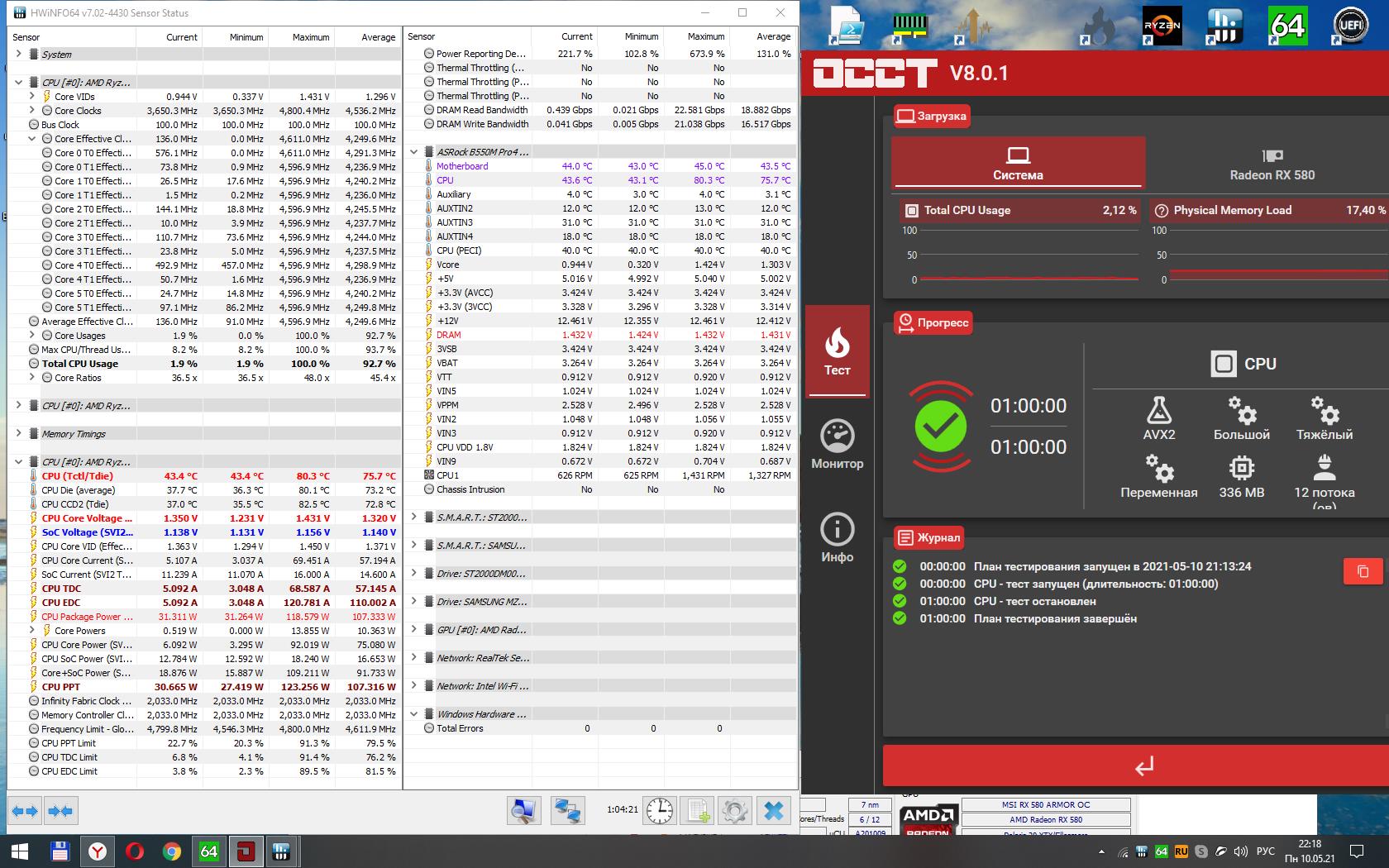Click the HWiNFO remote network computers icon
Viewport: 1389px width, 868px height.
point(567,811)
